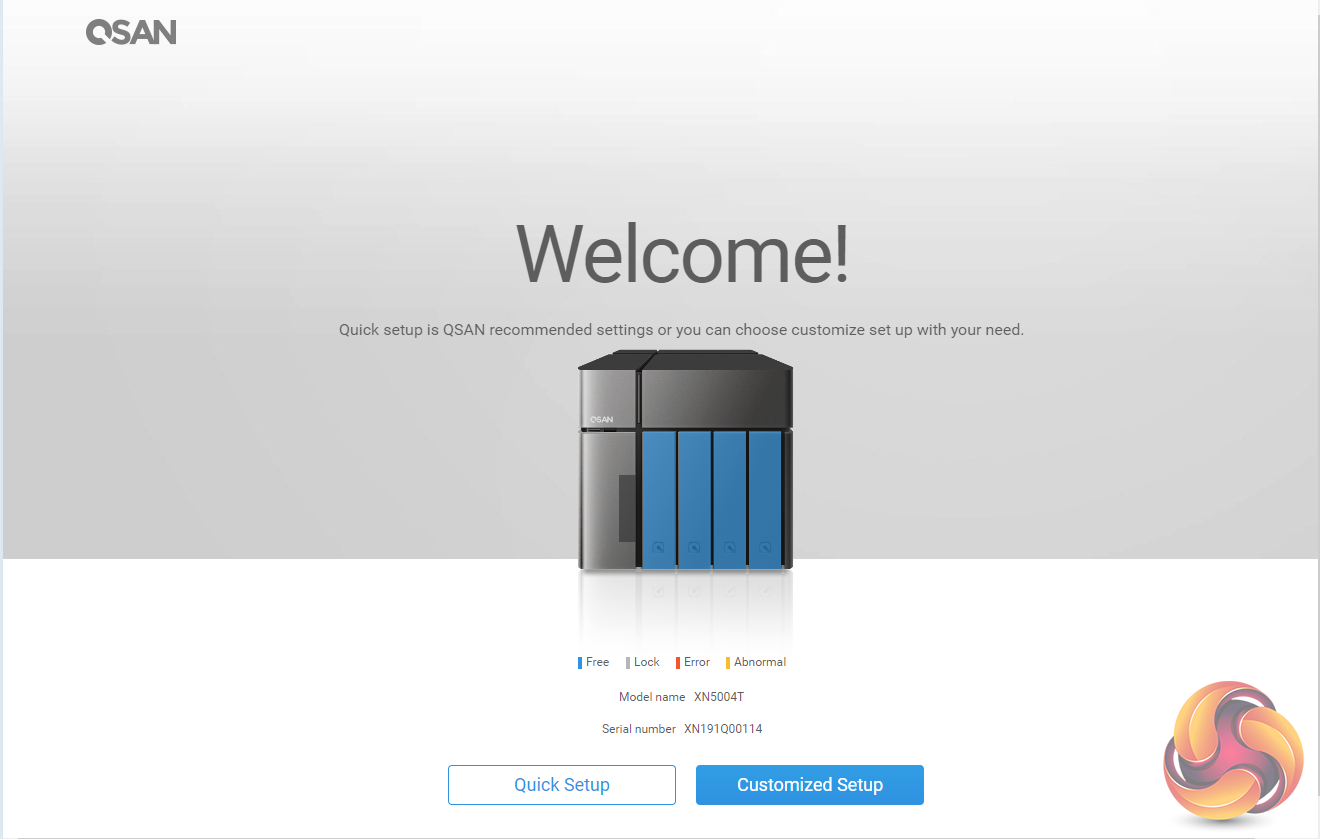Click the "Abnormal" legend label

point(760,662)
